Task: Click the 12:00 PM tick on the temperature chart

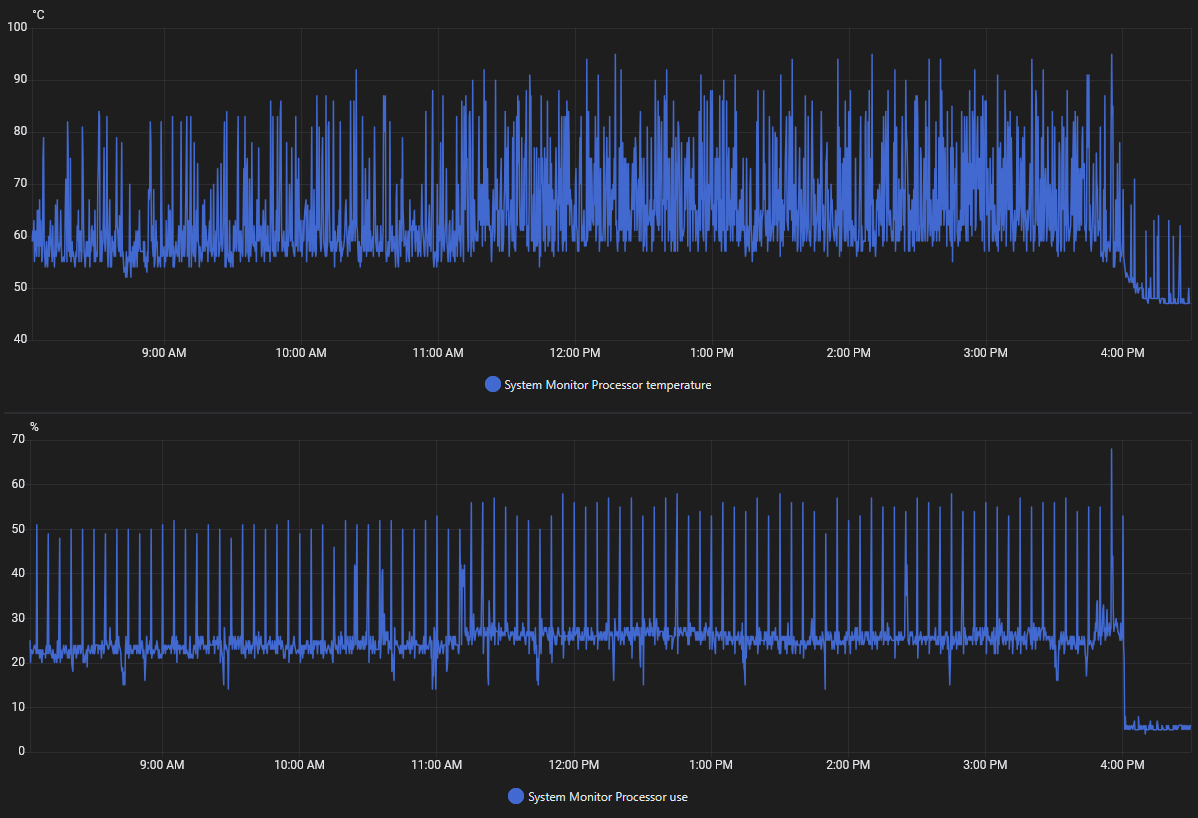Action: click(x=575, y=353)
